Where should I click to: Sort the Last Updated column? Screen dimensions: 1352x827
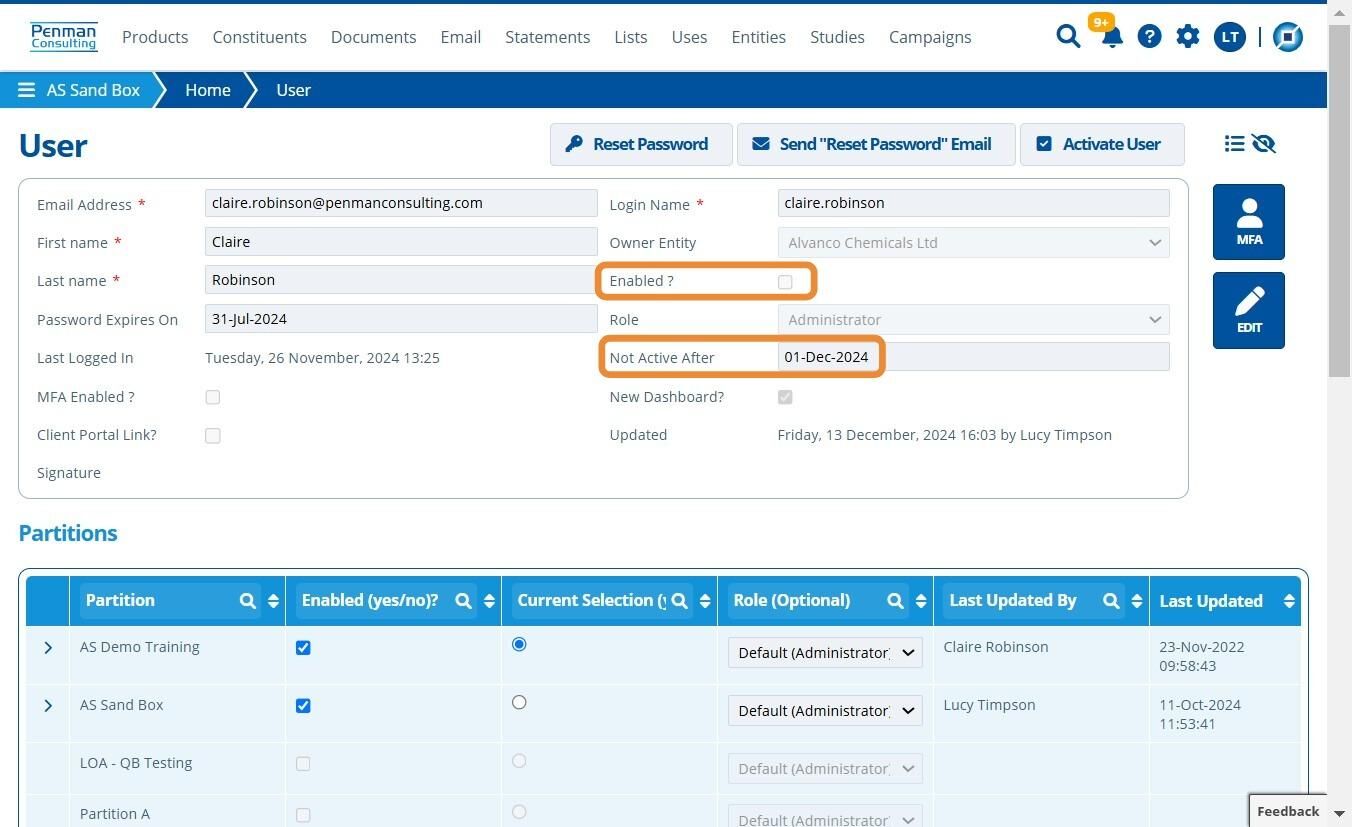tap(1289, 601)
